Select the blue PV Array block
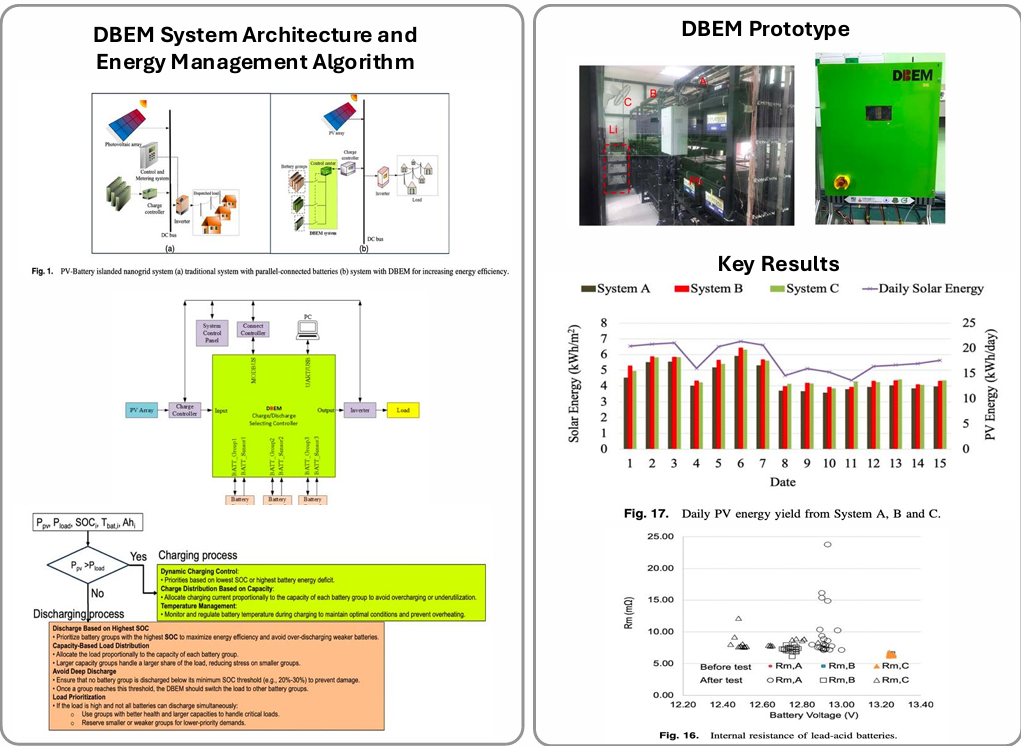The width and height of the screenshot is (1021, 746). (140, 410)
